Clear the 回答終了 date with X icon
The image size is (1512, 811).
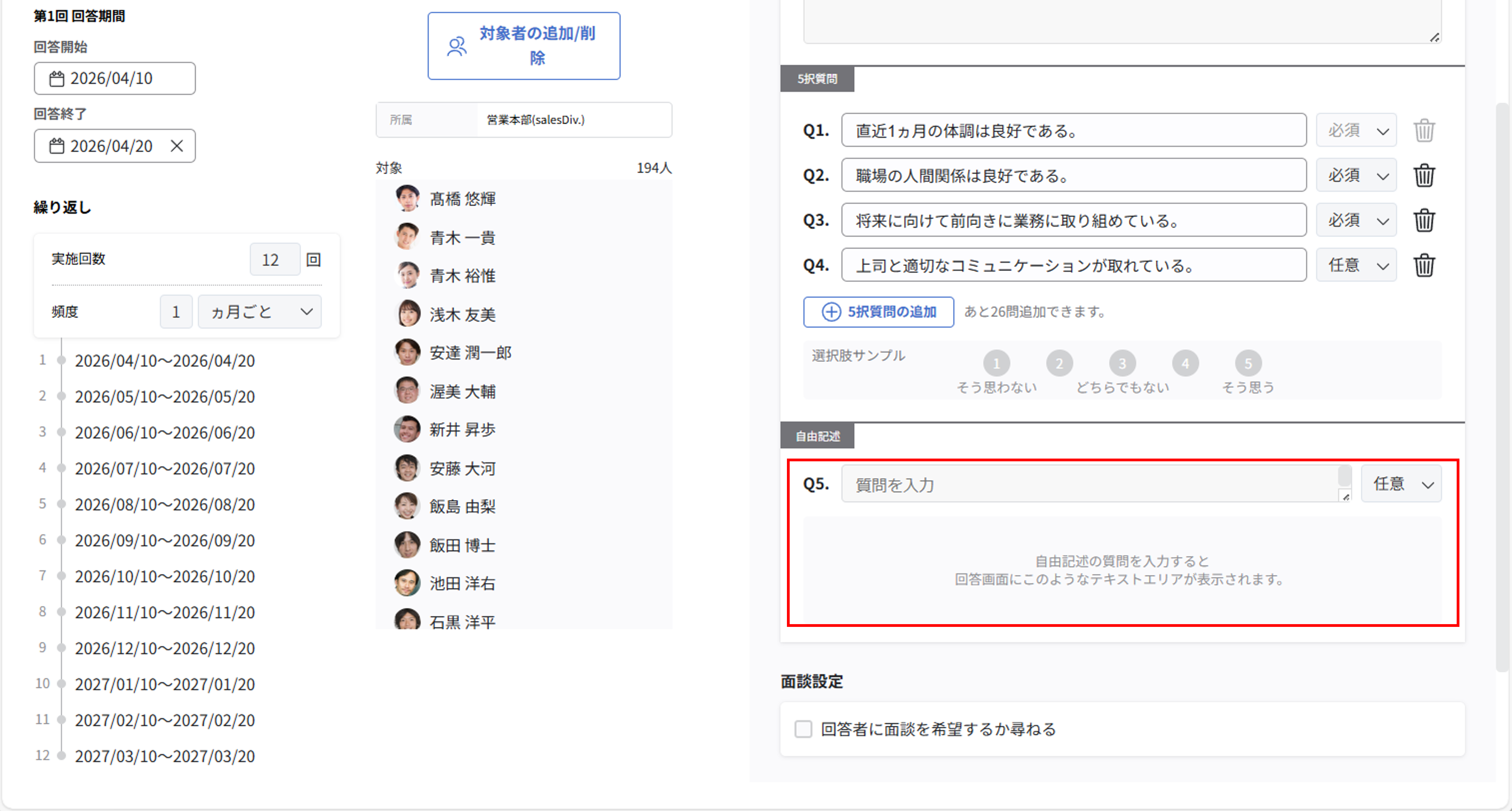(177, 146)
